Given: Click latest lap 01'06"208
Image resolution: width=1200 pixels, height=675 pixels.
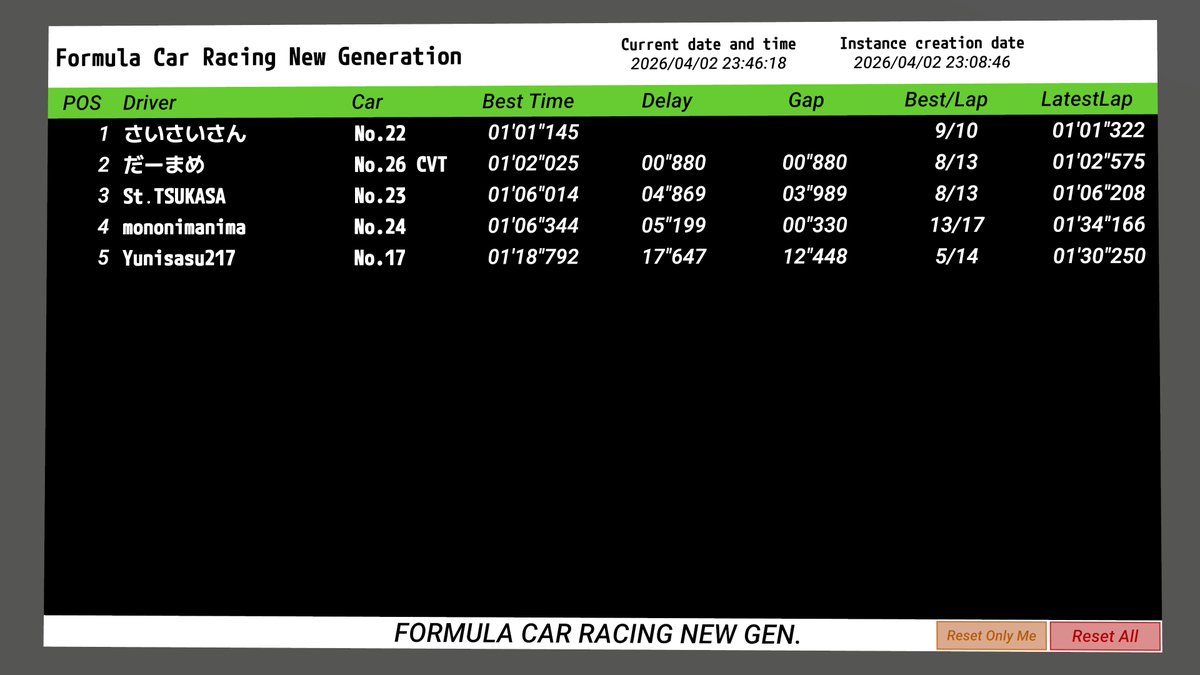Looking at the screenshot, I should point(1099,192).
